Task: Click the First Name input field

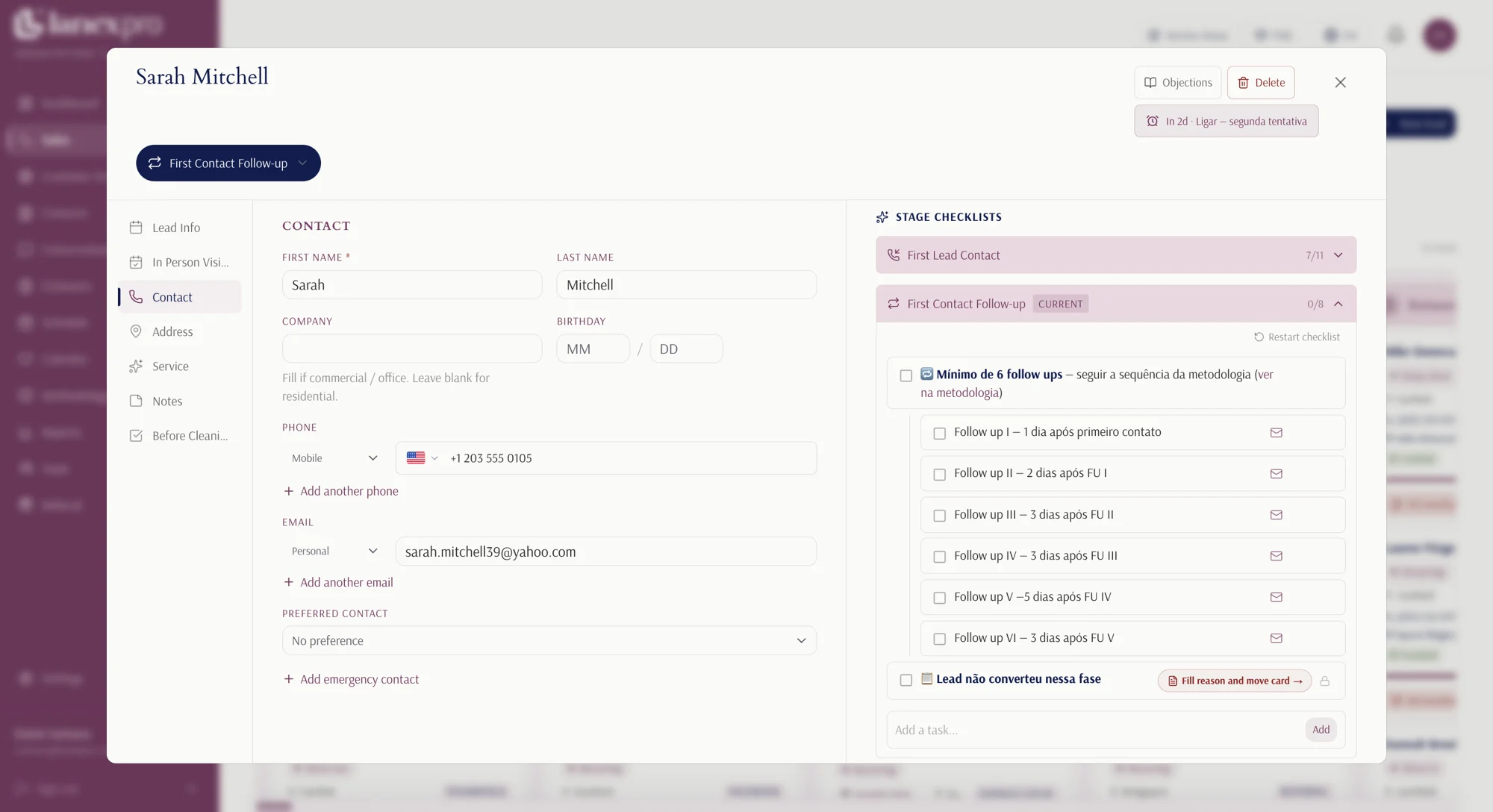Action: click(x=412, y=285)
